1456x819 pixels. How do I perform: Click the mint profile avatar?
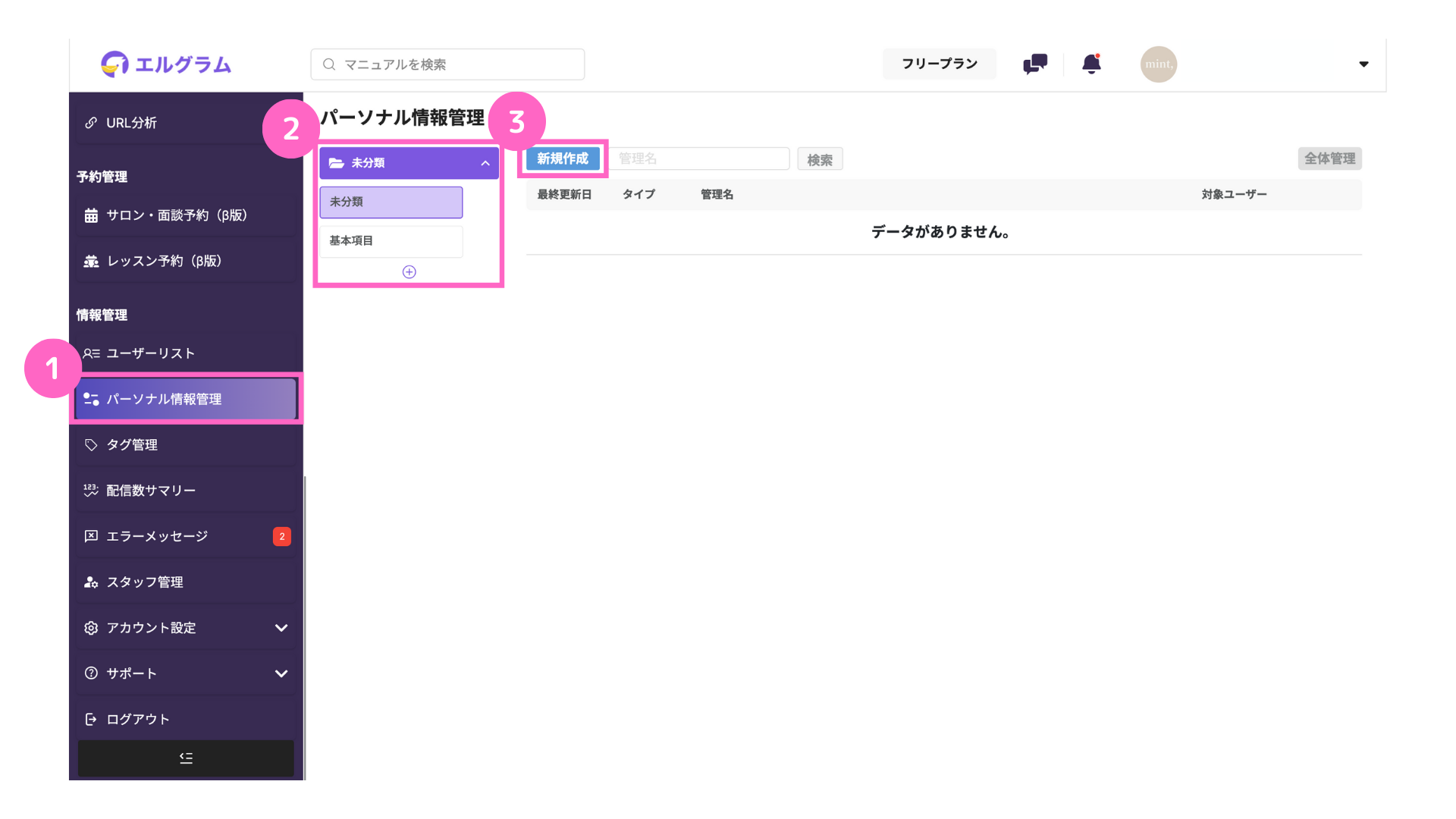pos(1158,64)
